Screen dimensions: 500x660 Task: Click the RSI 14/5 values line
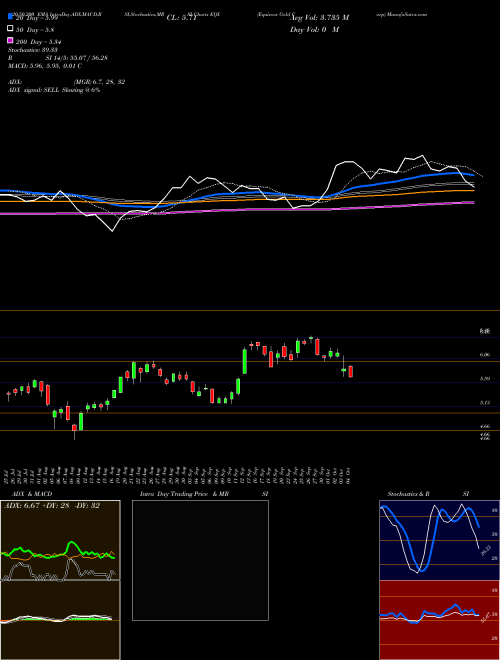[x=58, y=58]
